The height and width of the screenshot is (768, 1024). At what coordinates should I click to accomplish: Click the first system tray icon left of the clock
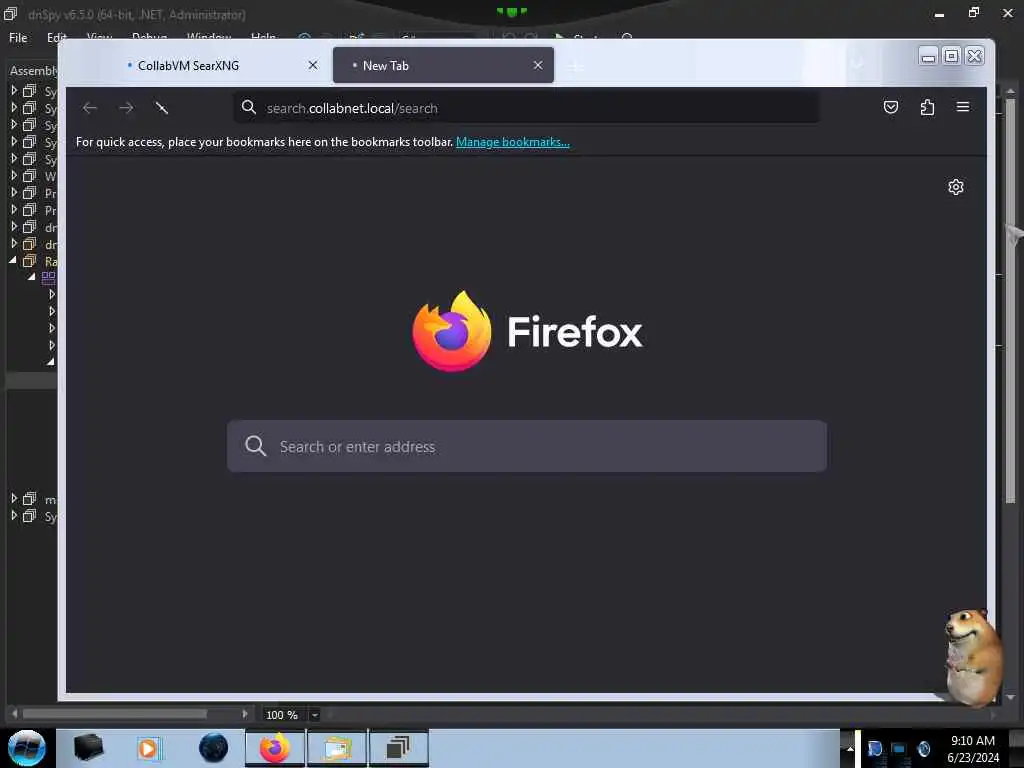[875, 748]
